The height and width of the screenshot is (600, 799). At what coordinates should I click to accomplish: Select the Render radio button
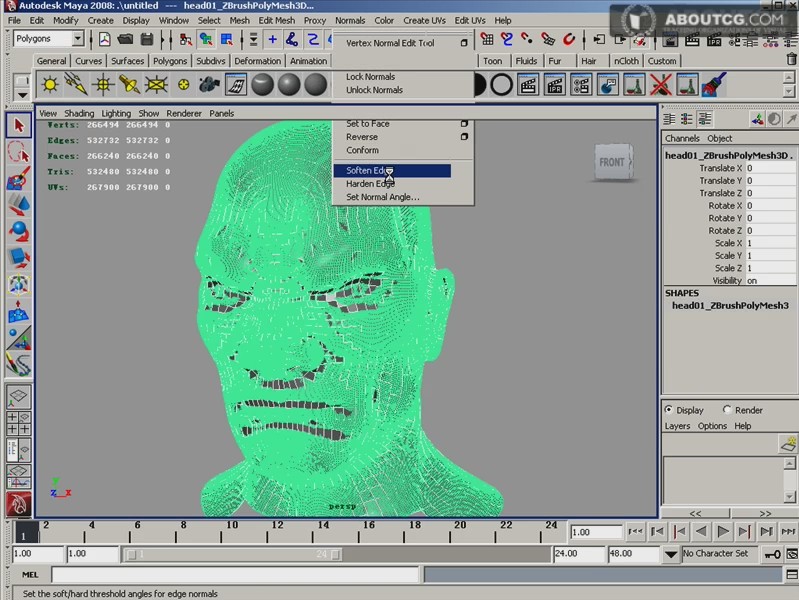click(x=727, y=410)
